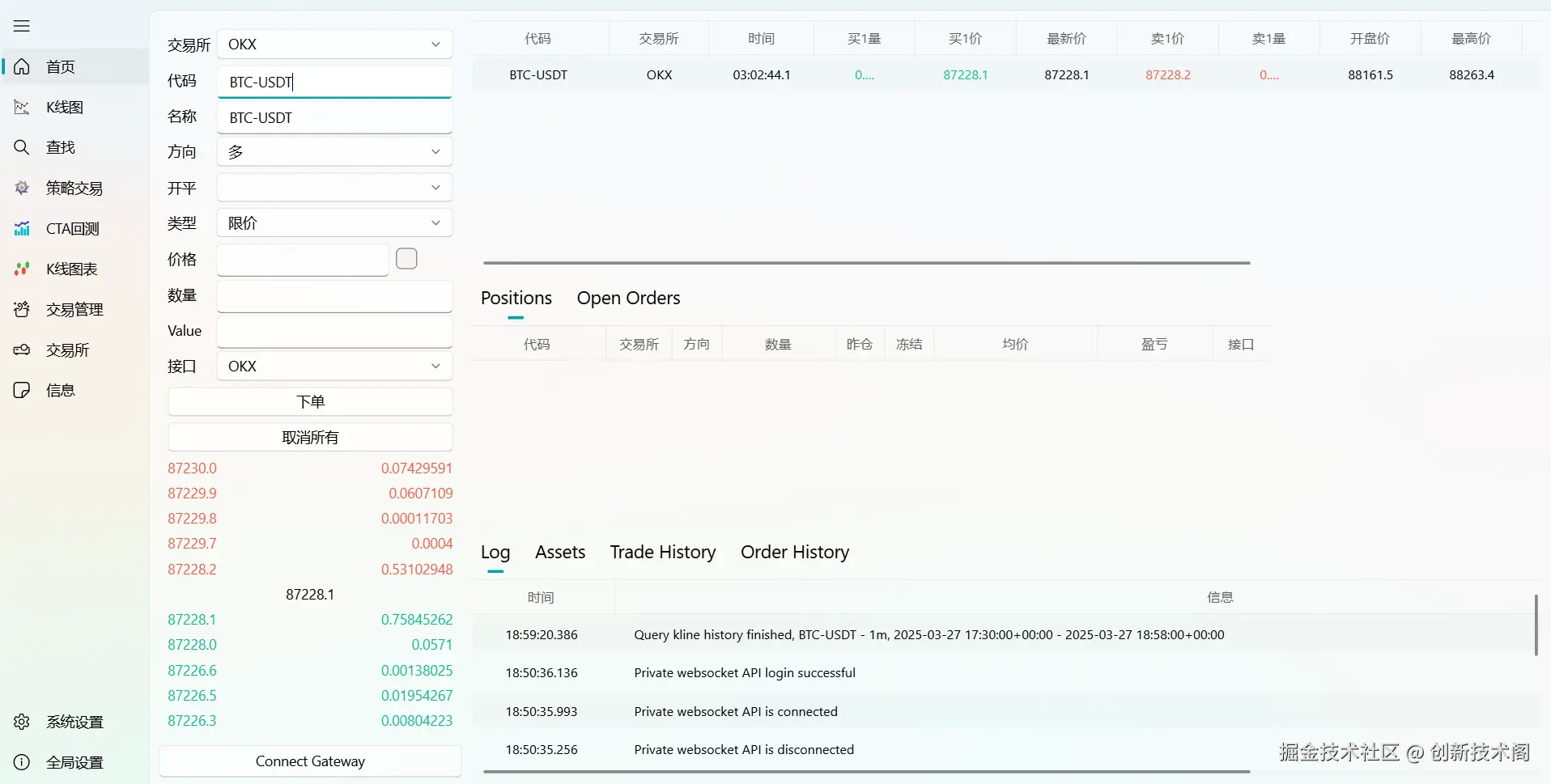Click the 交易所 exchange icon
This screenshot has height=784, width=1551.
click(x=22, y=350)
